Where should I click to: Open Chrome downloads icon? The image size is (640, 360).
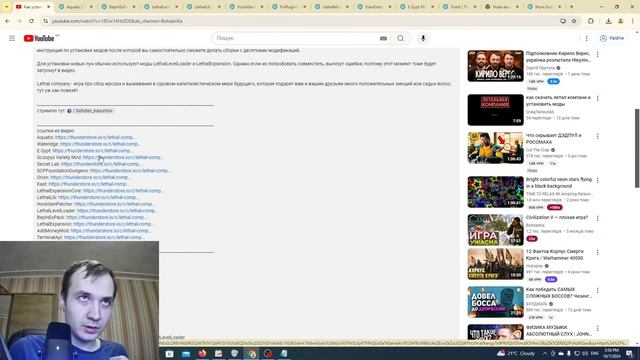click(x=608, y=21)
